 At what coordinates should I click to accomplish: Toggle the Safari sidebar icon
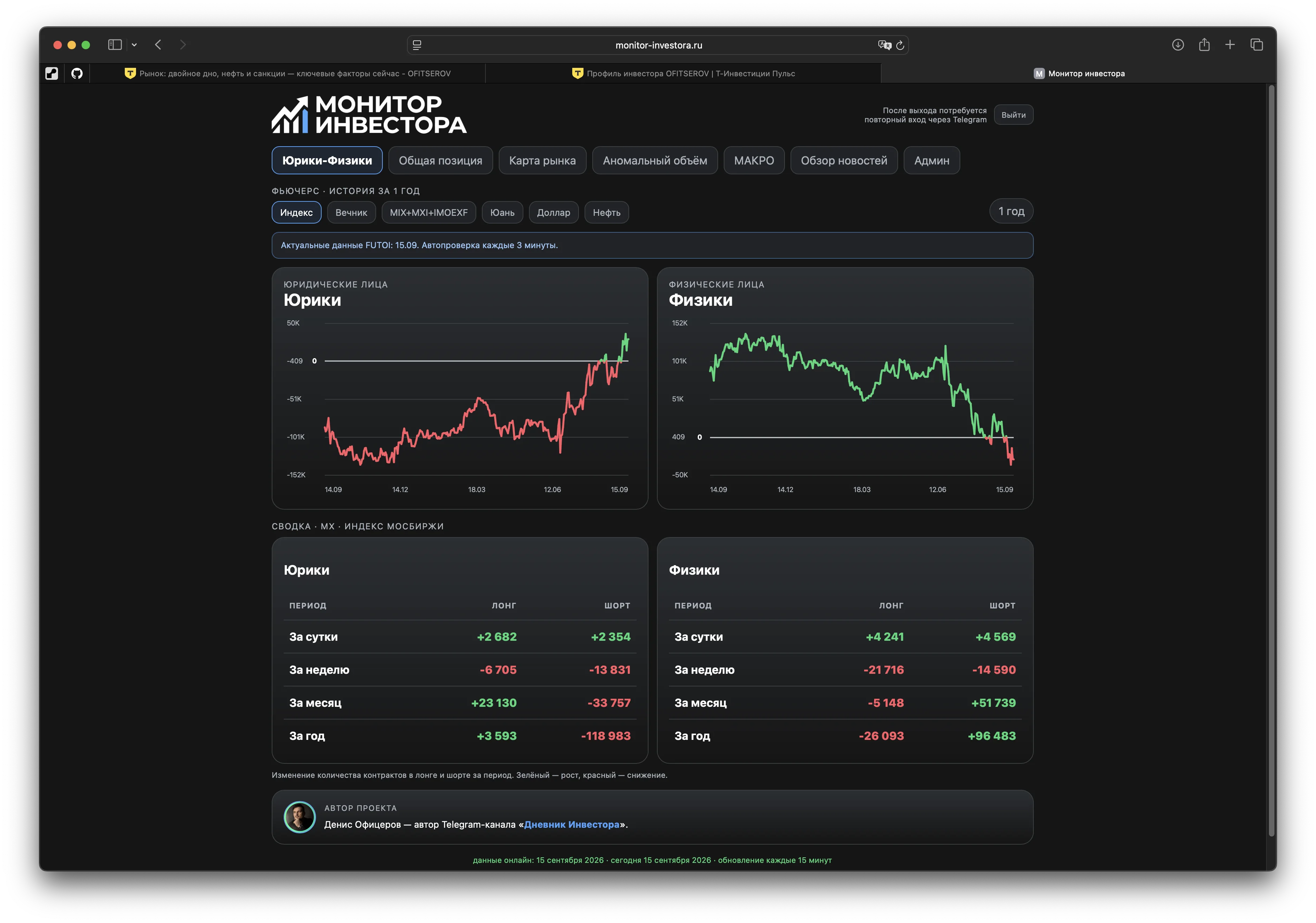click(115, 45)
